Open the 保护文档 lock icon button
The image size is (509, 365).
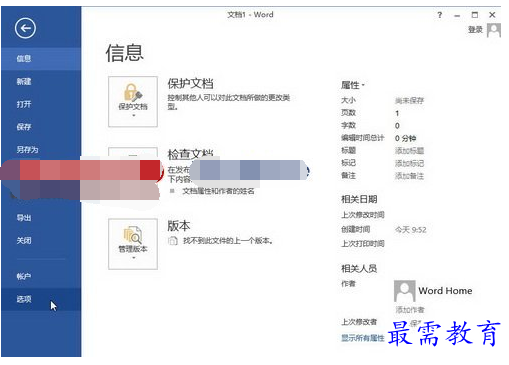pyautogui.click(x=133, y=101)
